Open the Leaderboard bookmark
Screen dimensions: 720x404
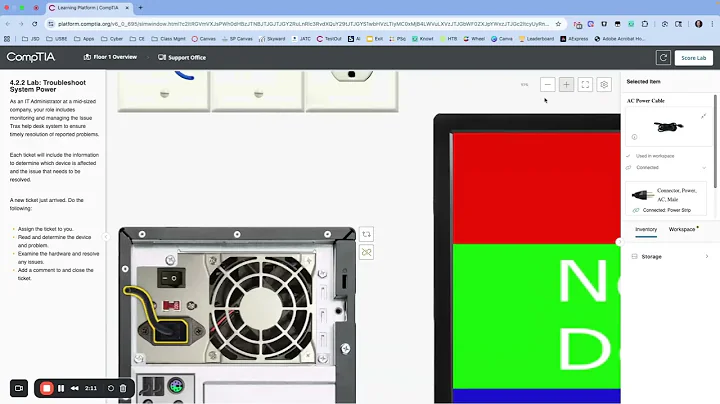[536, 39]
